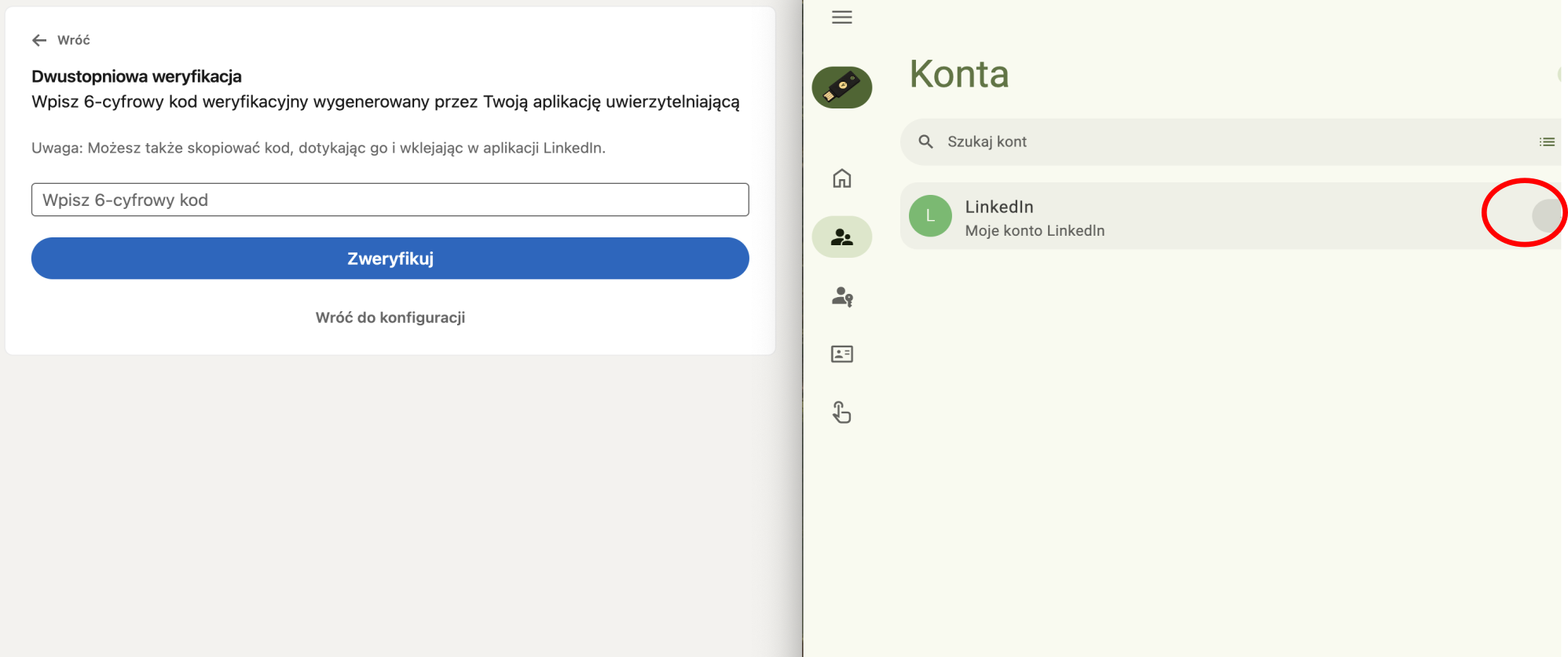Go to Home in the authenticator sidebar
Screen dimensions: 1568x657
click(841, 178)
